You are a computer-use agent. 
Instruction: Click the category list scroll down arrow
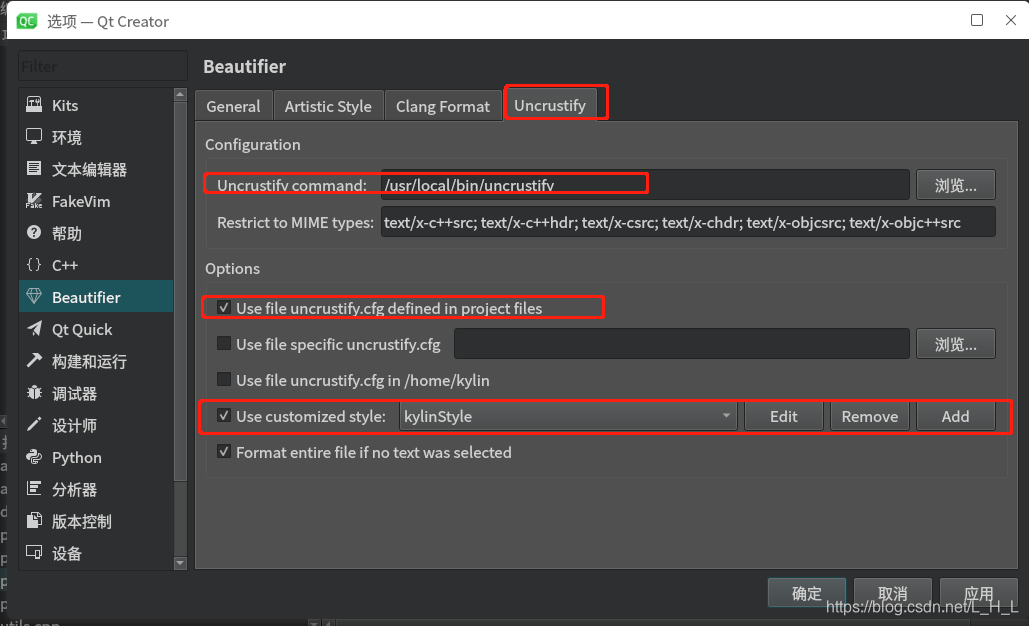180,563
